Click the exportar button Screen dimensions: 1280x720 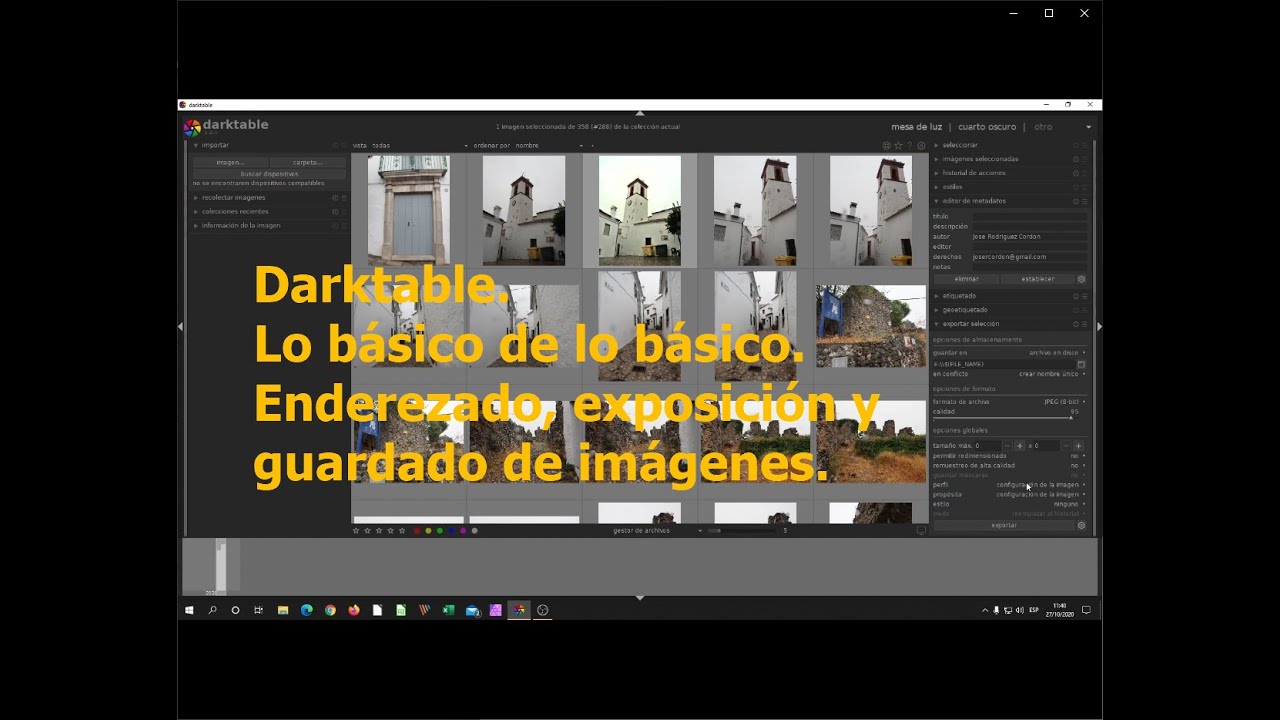[1004, 525]
